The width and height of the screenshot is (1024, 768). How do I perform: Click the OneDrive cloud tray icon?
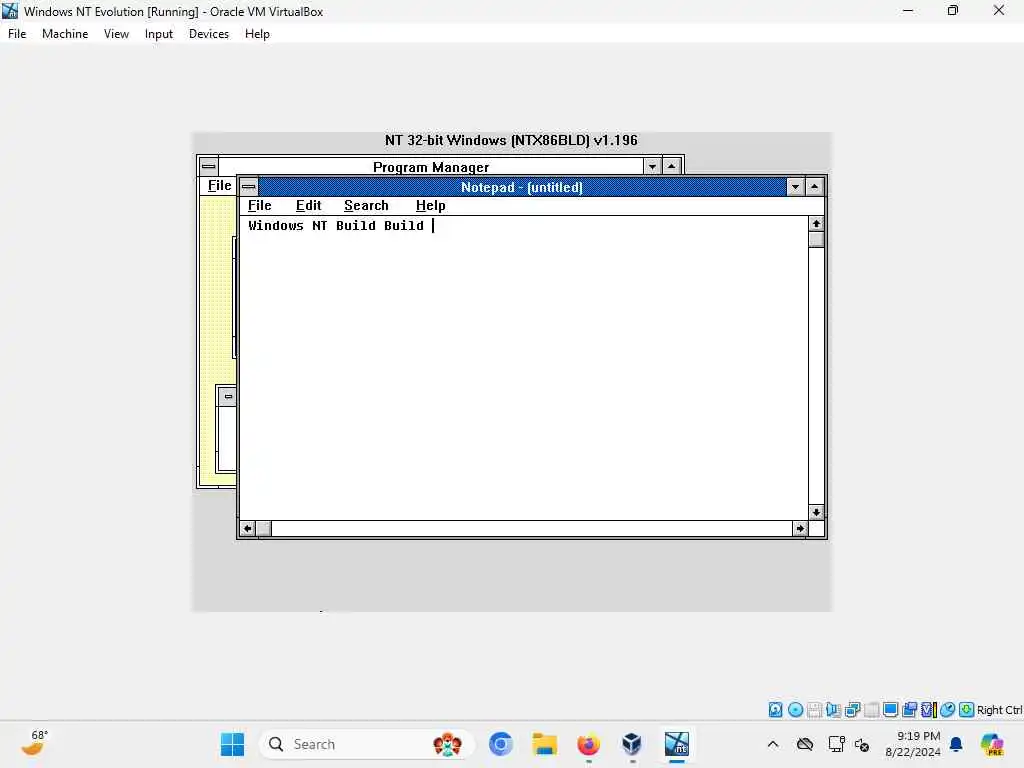point(805,744)
